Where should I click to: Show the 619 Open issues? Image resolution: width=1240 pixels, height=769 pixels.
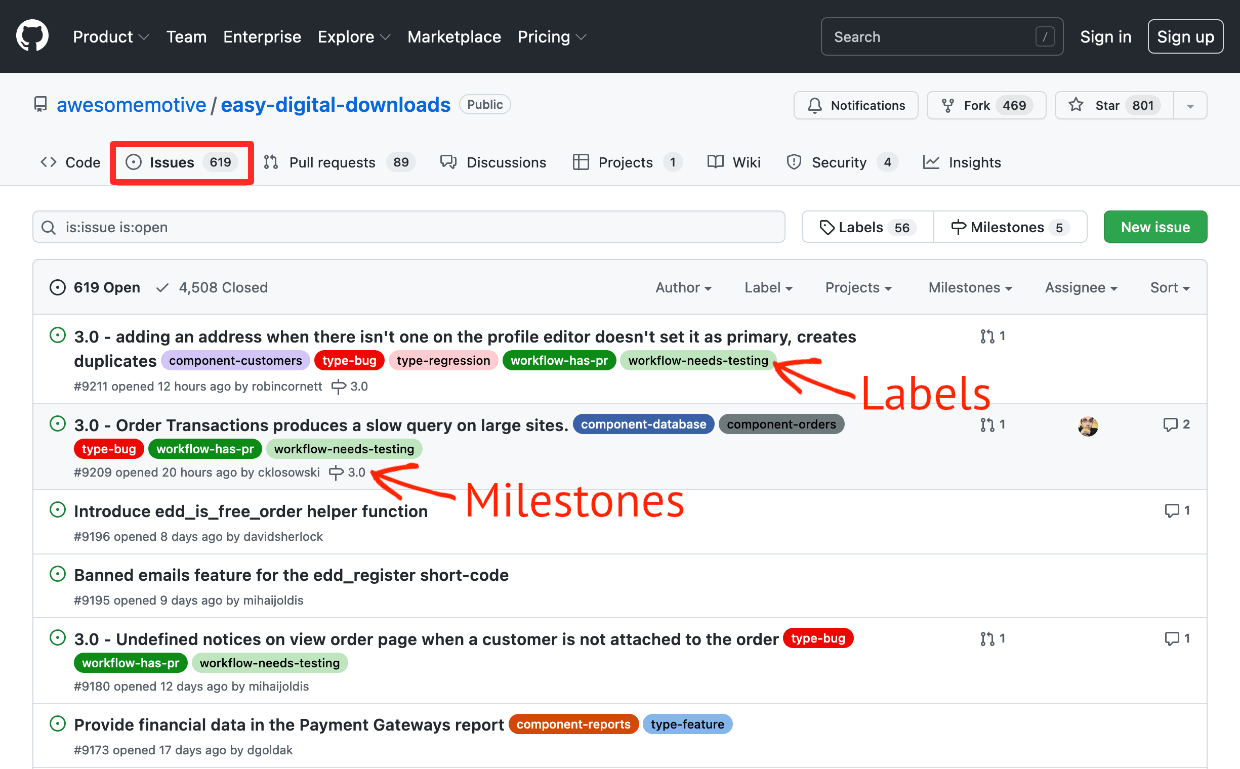pyautogui.click(x=95, y=288)
